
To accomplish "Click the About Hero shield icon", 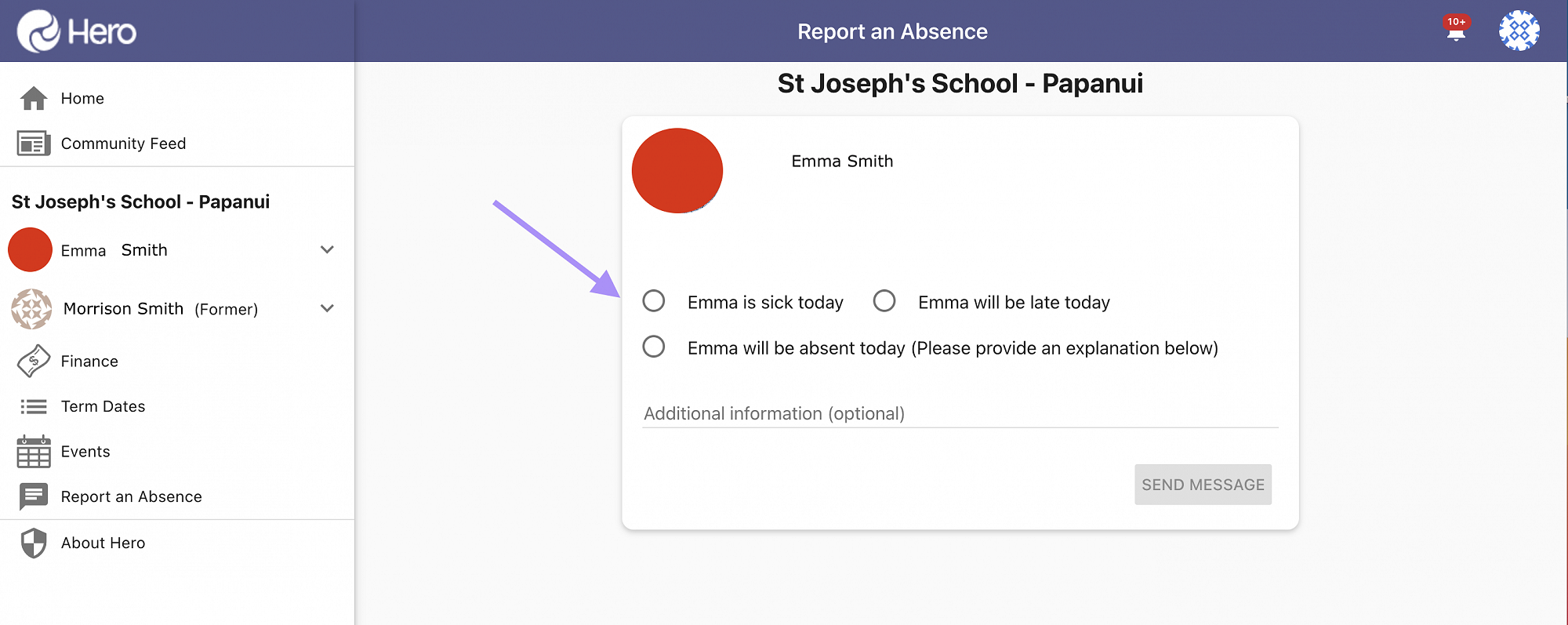I will click(x=34, y=543).
